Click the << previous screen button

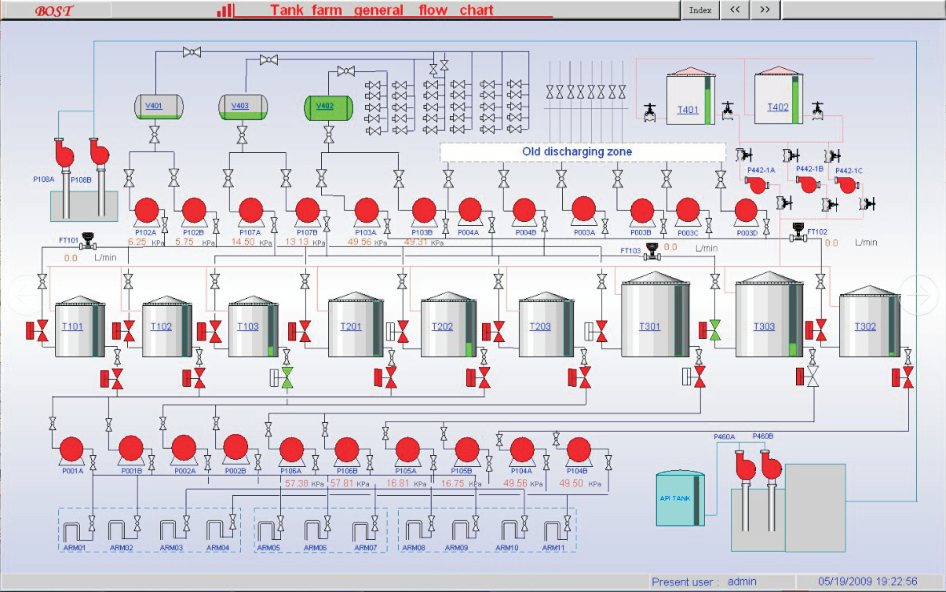pos(734,10)
